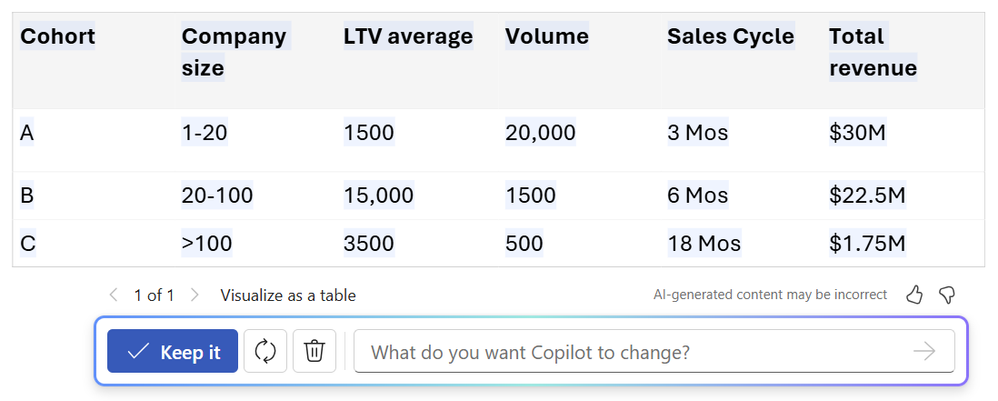Click the Cohort column header
The image size is (998, 401).
point(58,37)
